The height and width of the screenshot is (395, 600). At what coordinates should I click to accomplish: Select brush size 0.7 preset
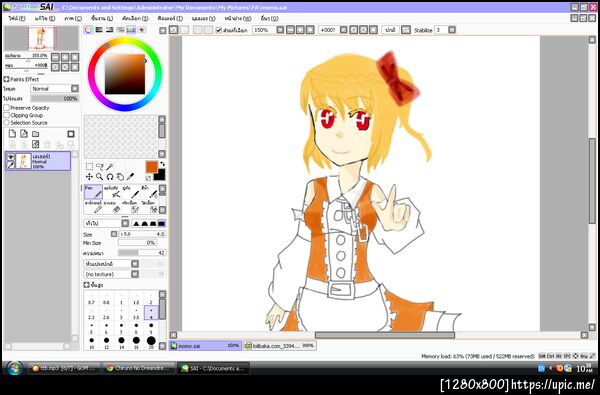tap(91, 299)
